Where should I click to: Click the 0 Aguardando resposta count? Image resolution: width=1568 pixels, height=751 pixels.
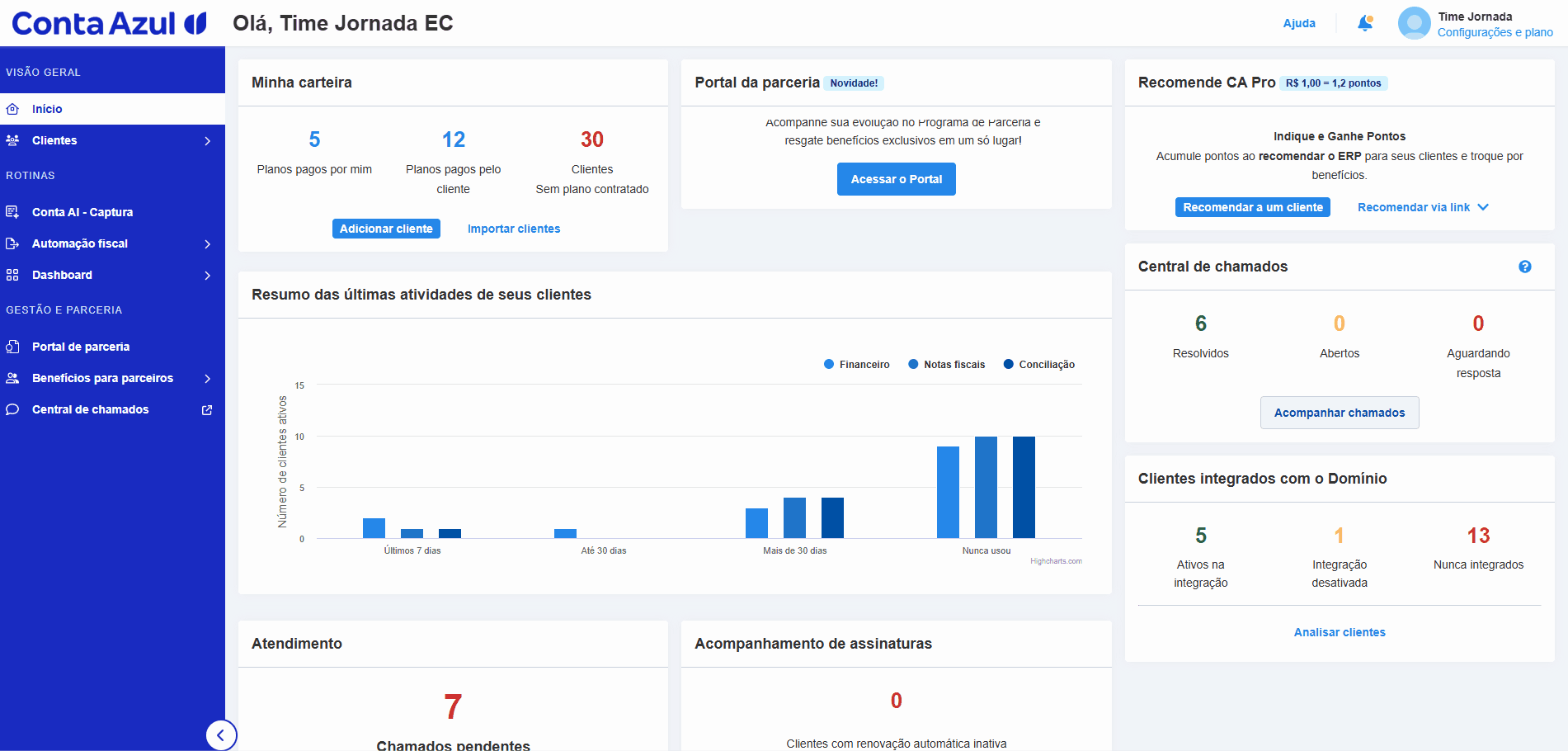(1478, 324)
